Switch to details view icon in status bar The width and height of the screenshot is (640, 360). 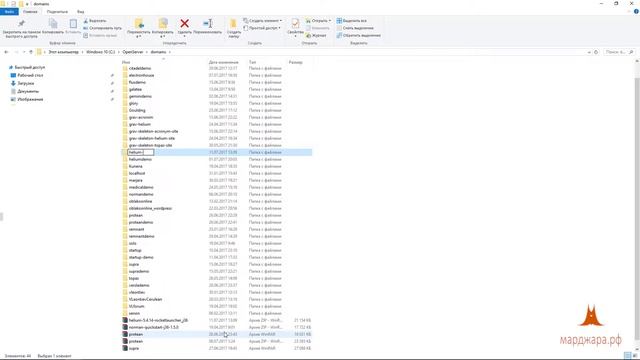628,356
